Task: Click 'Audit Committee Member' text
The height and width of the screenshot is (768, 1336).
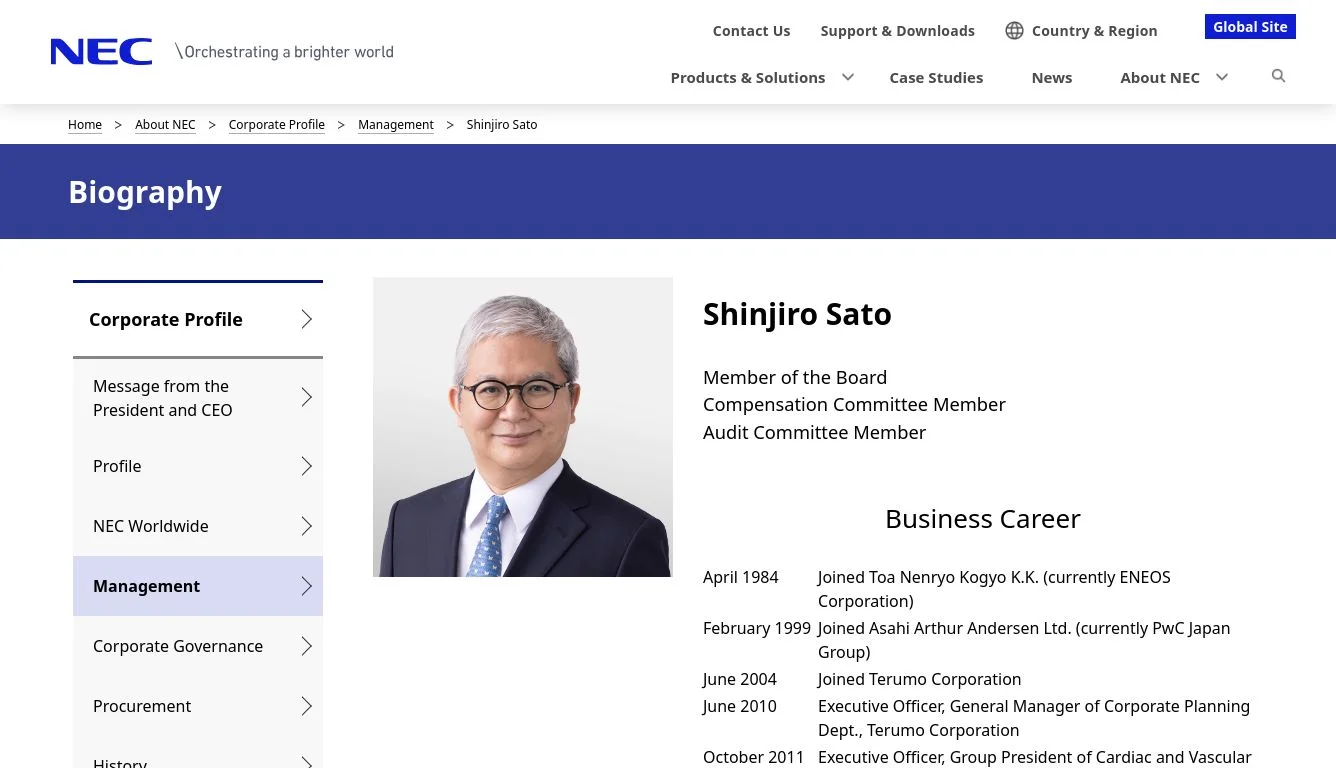Action: (814, 432)
